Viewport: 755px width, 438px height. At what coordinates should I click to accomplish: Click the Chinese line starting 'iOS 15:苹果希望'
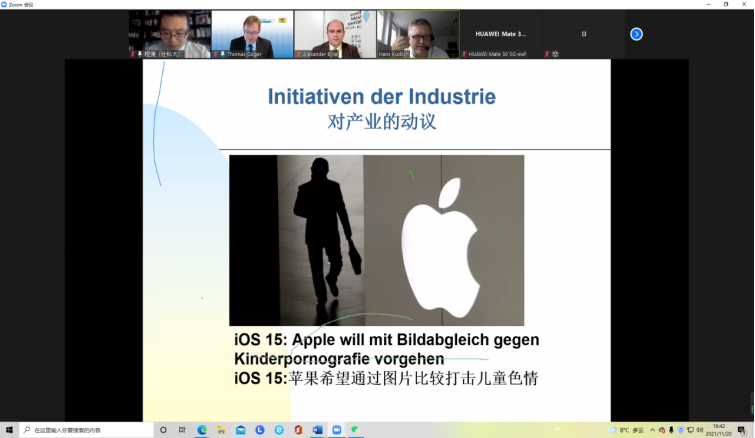click(386, 378)
